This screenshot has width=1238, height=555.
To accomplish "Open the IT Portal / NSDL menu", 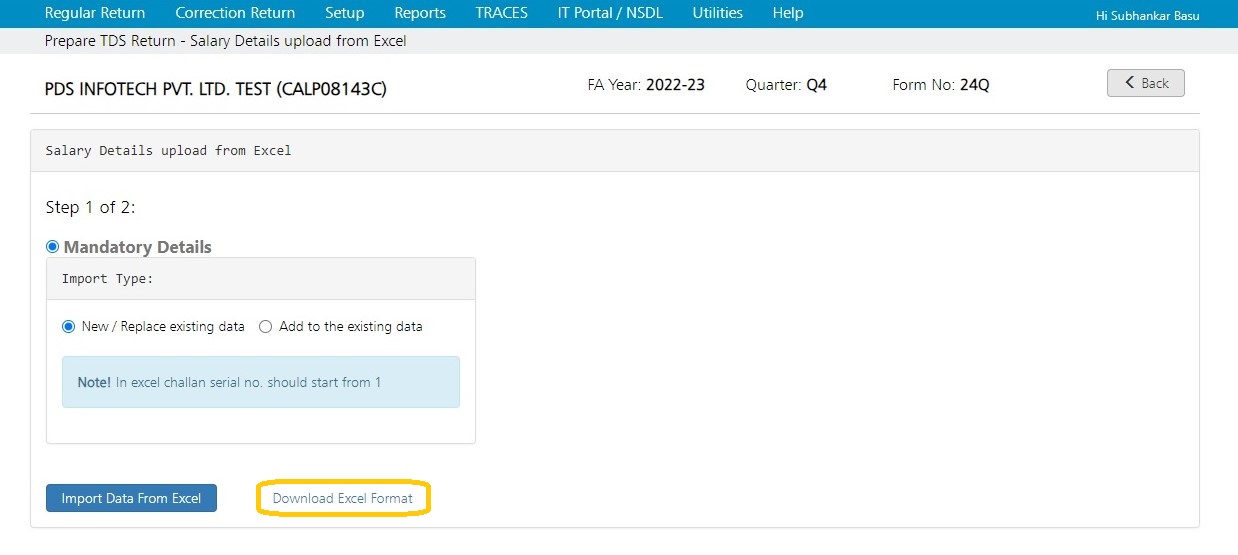I will tap(610, 13).
